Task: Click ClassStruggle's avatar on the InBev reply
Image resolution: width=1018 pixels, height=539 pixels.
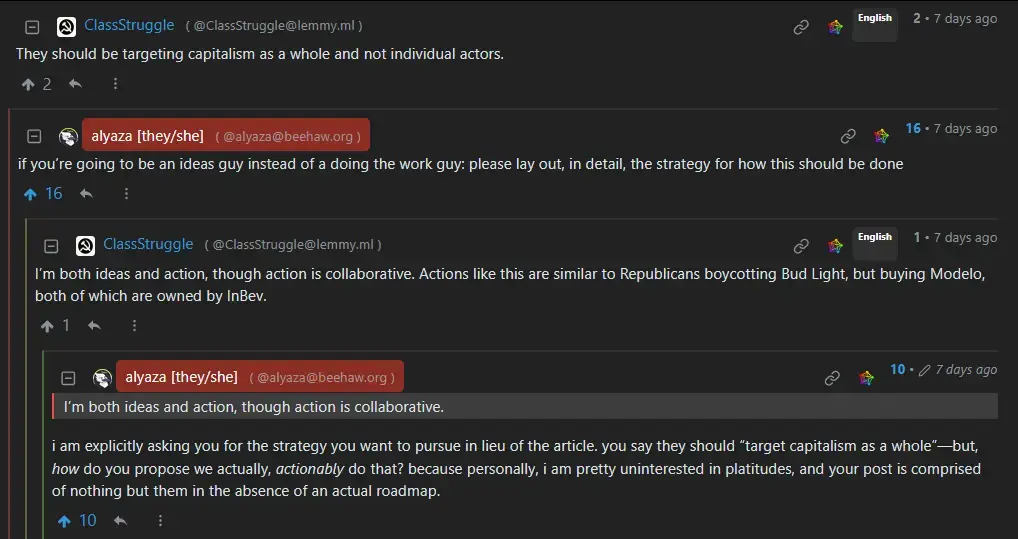Action: click(x=85, y=245)
